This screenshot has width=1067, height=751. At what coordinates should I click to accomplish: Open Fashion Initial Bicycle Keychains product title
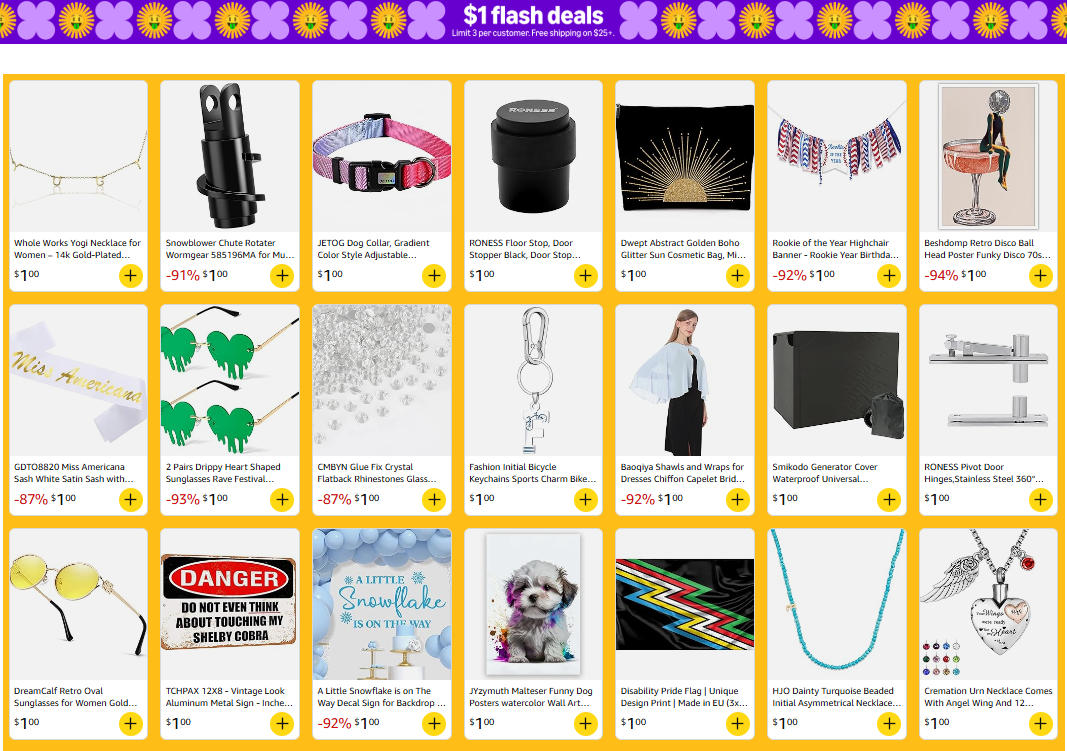click(x=533, y=473)
